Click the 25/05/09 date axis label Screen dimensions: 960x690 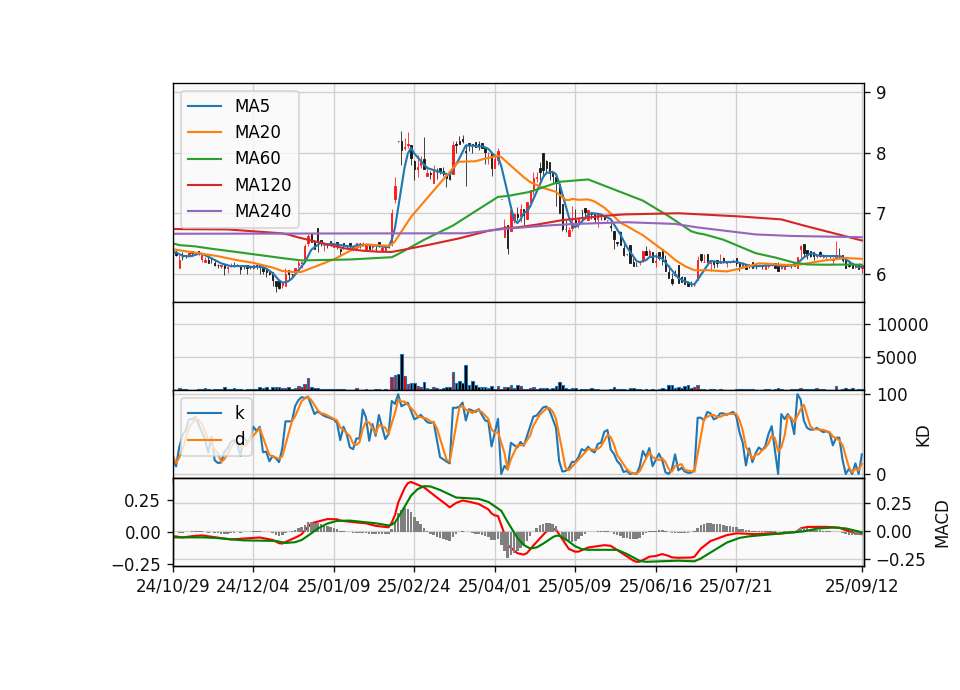pyautogui.click(x=574, y=587)
